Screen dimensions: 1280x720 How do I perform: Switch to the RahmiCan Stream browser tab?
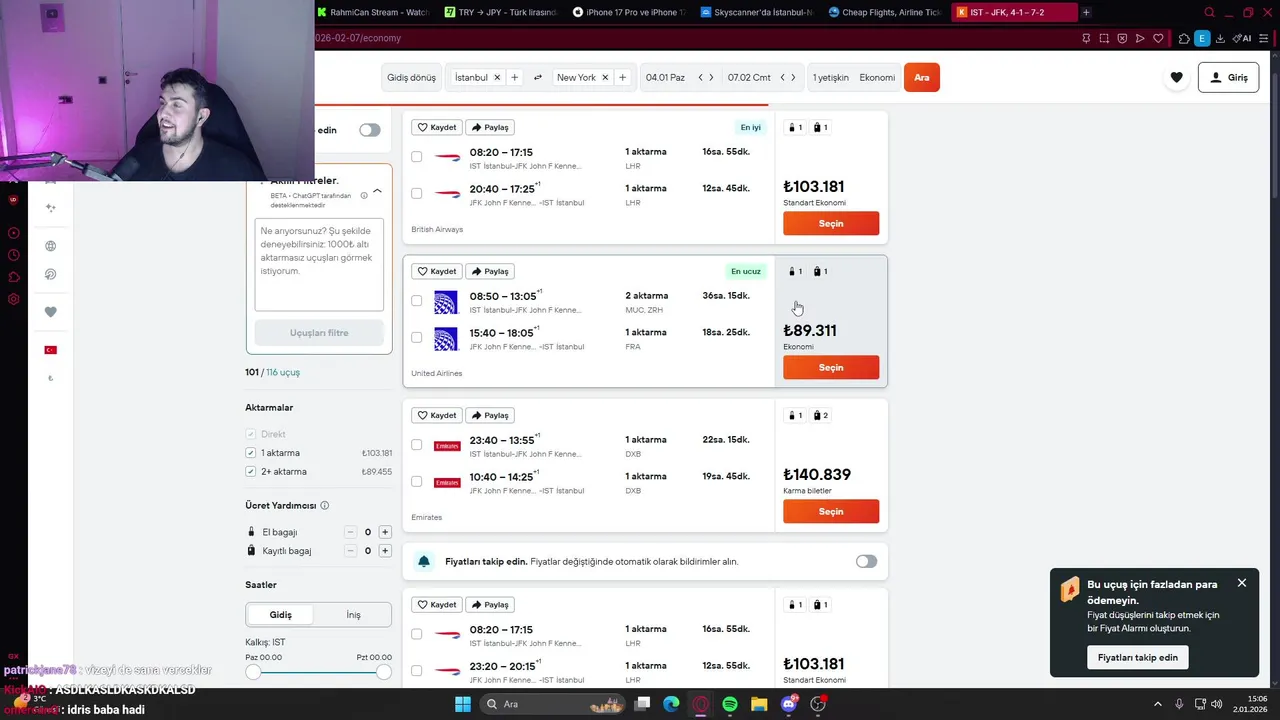pos(372,12)
